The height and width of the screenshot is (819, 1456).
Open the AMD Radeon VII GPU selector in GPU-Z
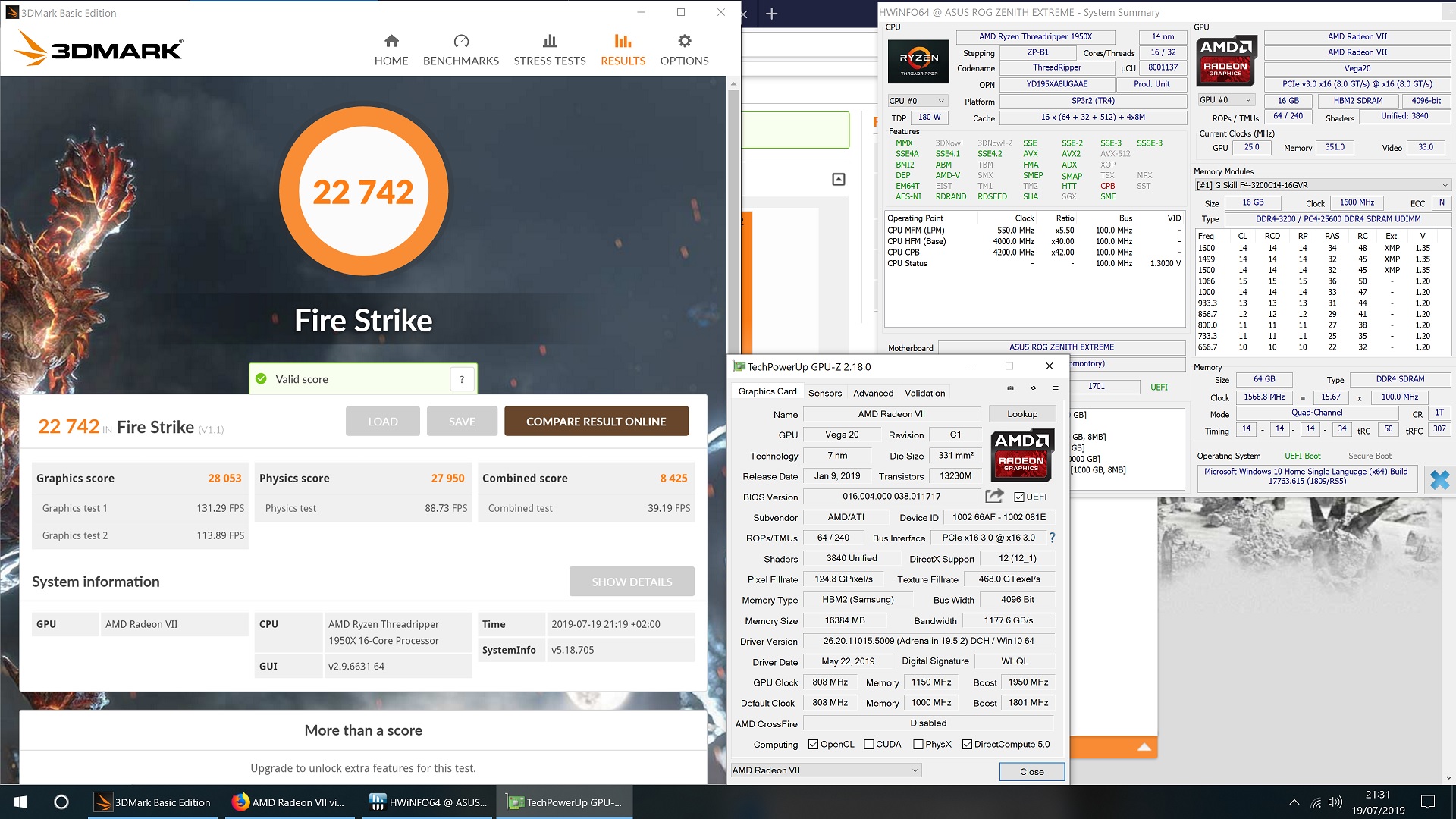(826, 770)
